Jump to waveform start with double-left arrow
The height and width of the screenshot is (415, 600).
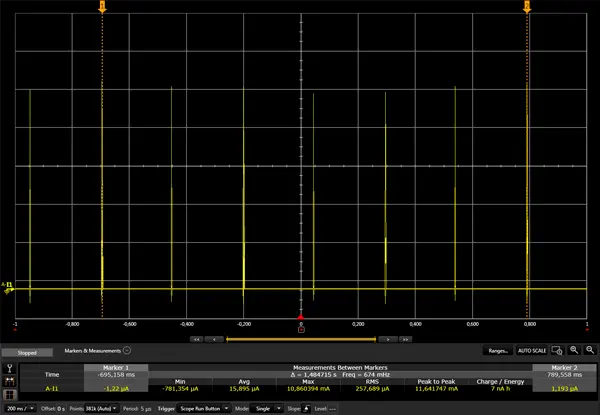pos(196,339)
